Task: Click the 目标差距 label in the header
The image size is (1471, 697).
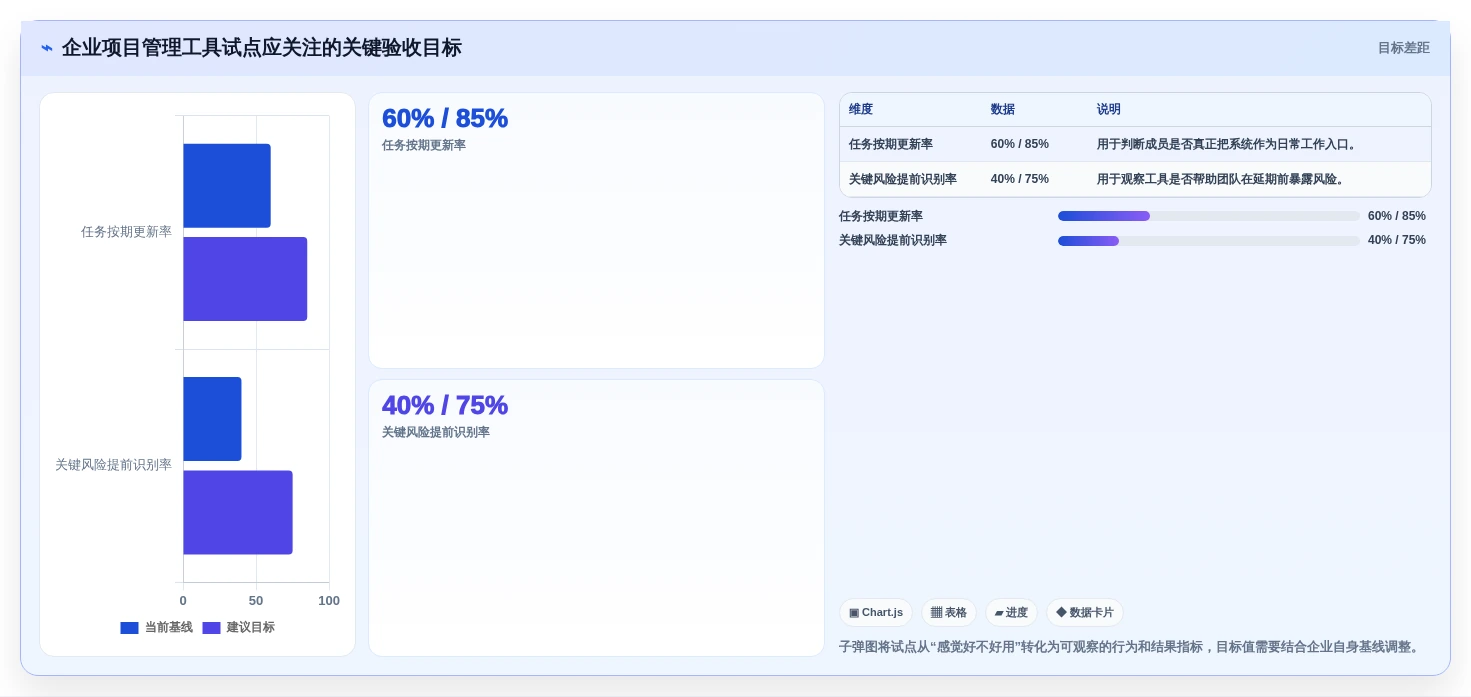Action: pos(1403,48)
